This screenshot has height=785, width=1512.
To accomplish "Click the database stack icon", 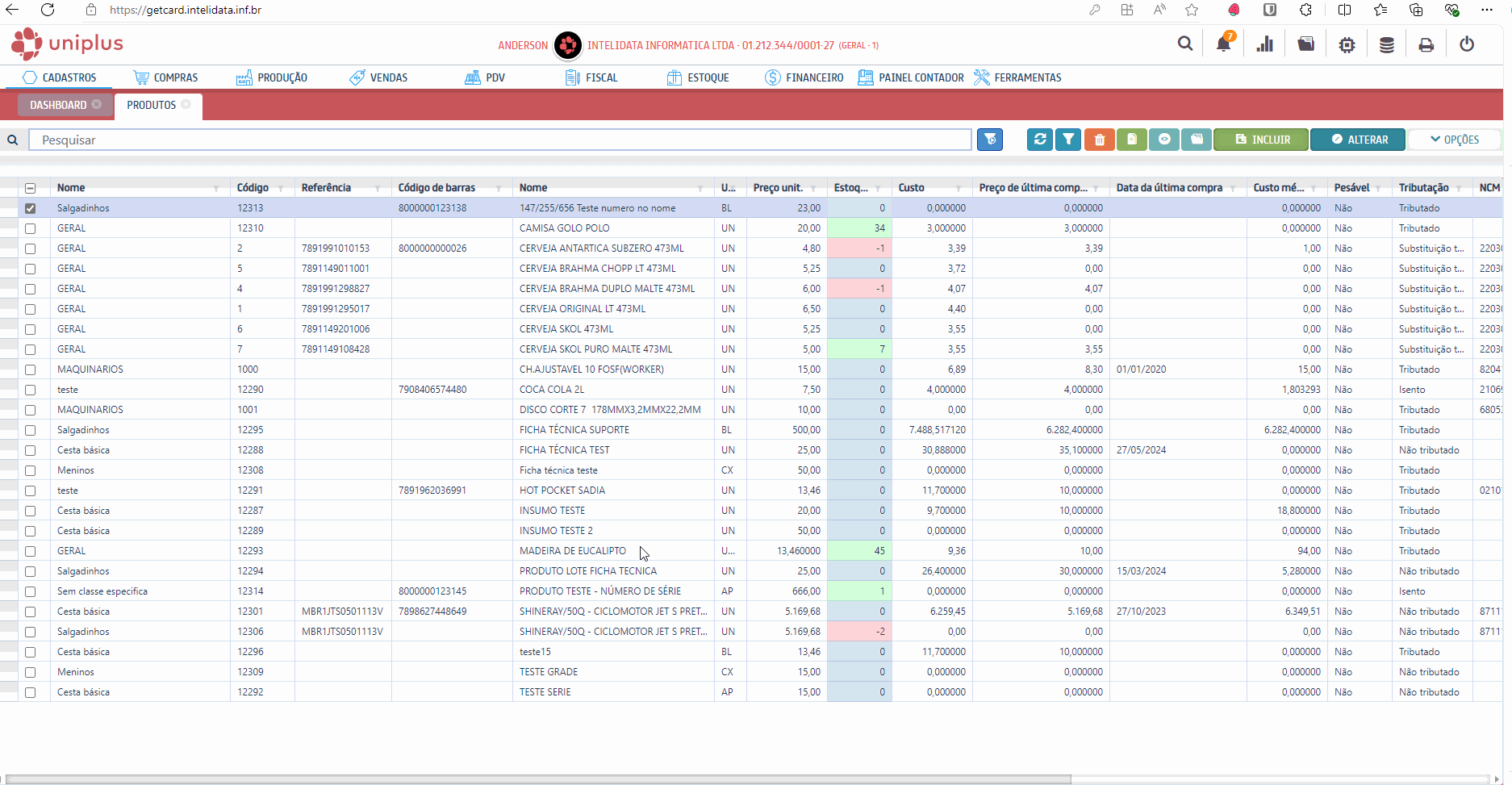I will tap(1386, 45).
